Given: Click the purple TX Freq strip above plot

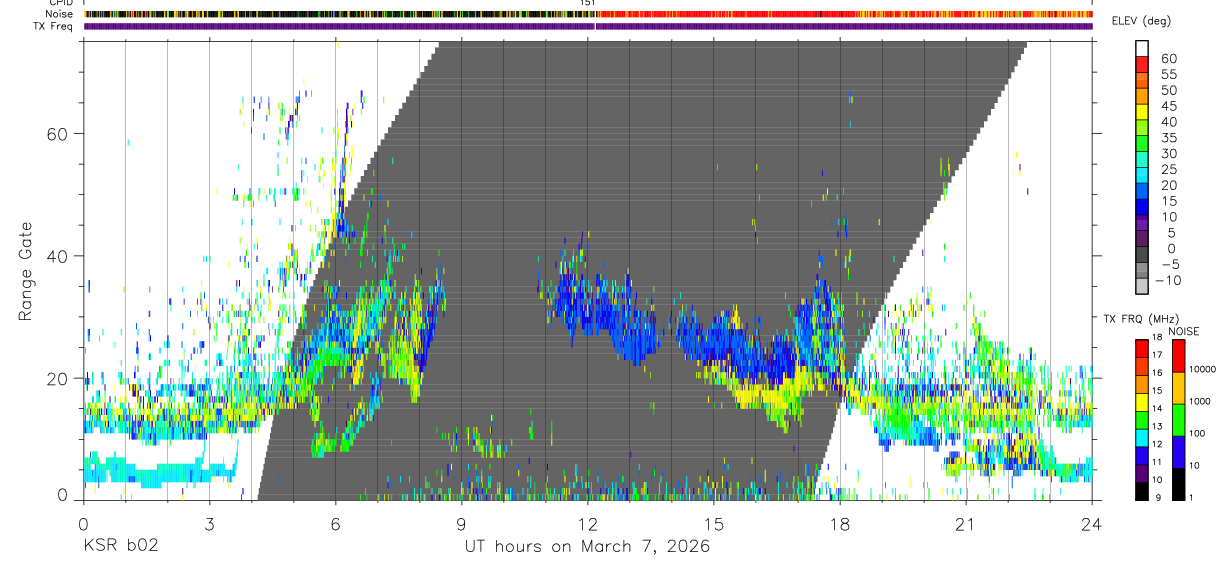Looking at the screenshot, I should click(588, 26).
